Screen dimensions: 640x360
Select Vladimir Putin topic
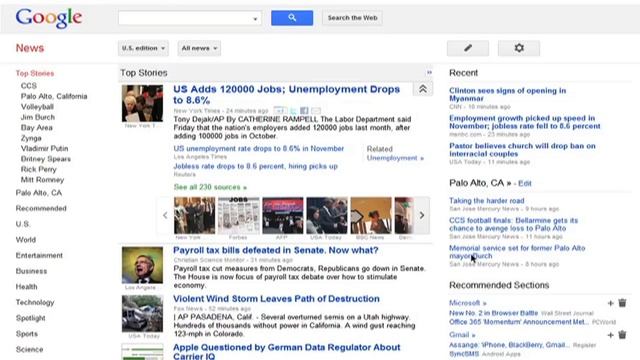[44, 149]
